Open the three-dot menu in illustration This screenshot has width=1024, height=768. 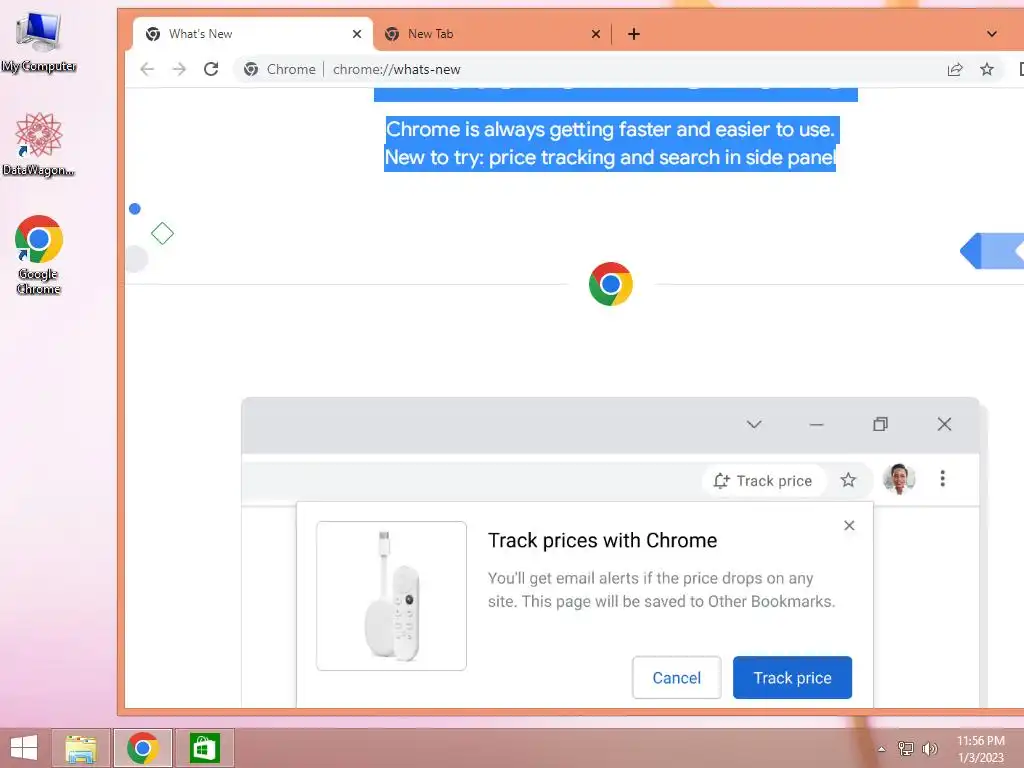[x=942, y=479]
